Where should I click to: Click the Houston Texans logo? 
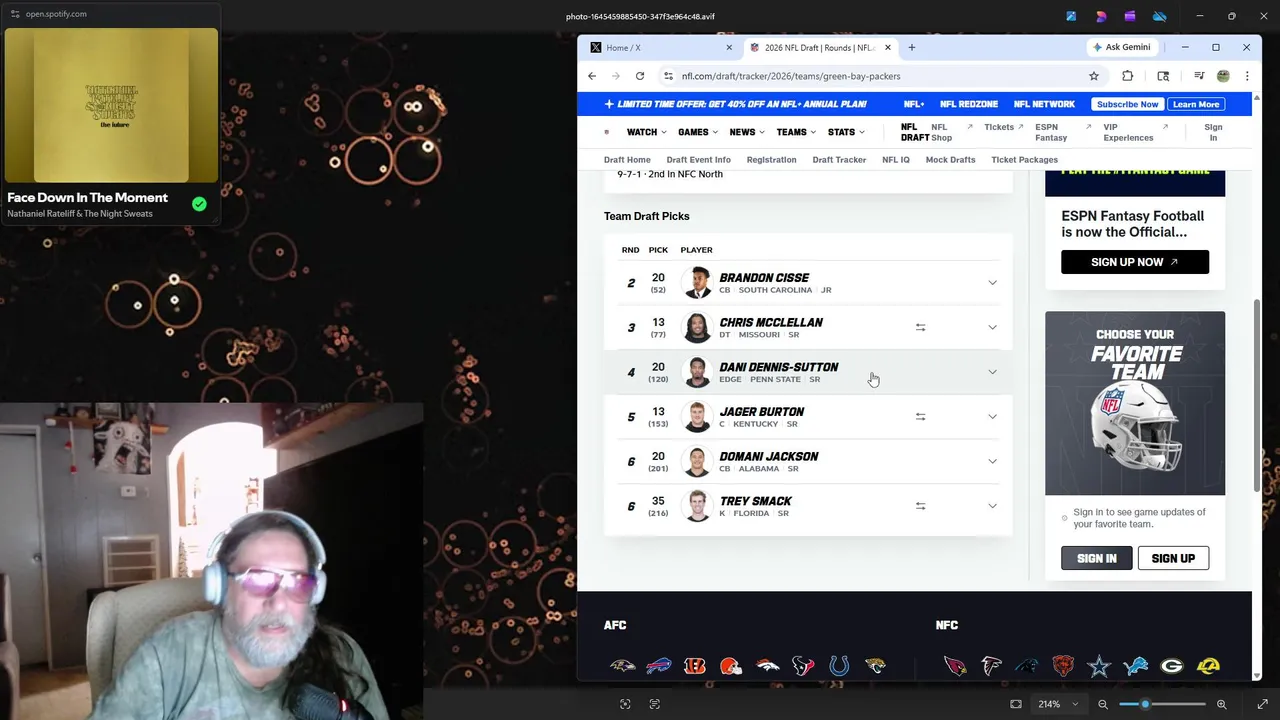(x=803, y=666)
